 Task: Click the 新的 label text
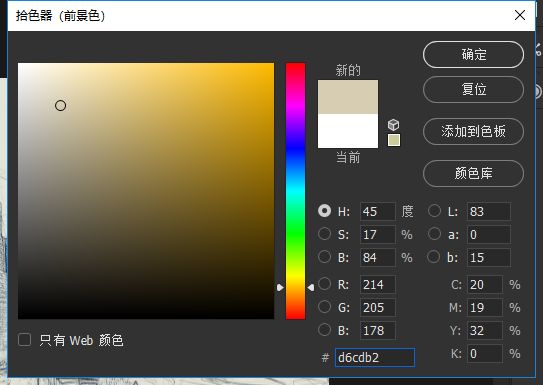tap(348, 70)
